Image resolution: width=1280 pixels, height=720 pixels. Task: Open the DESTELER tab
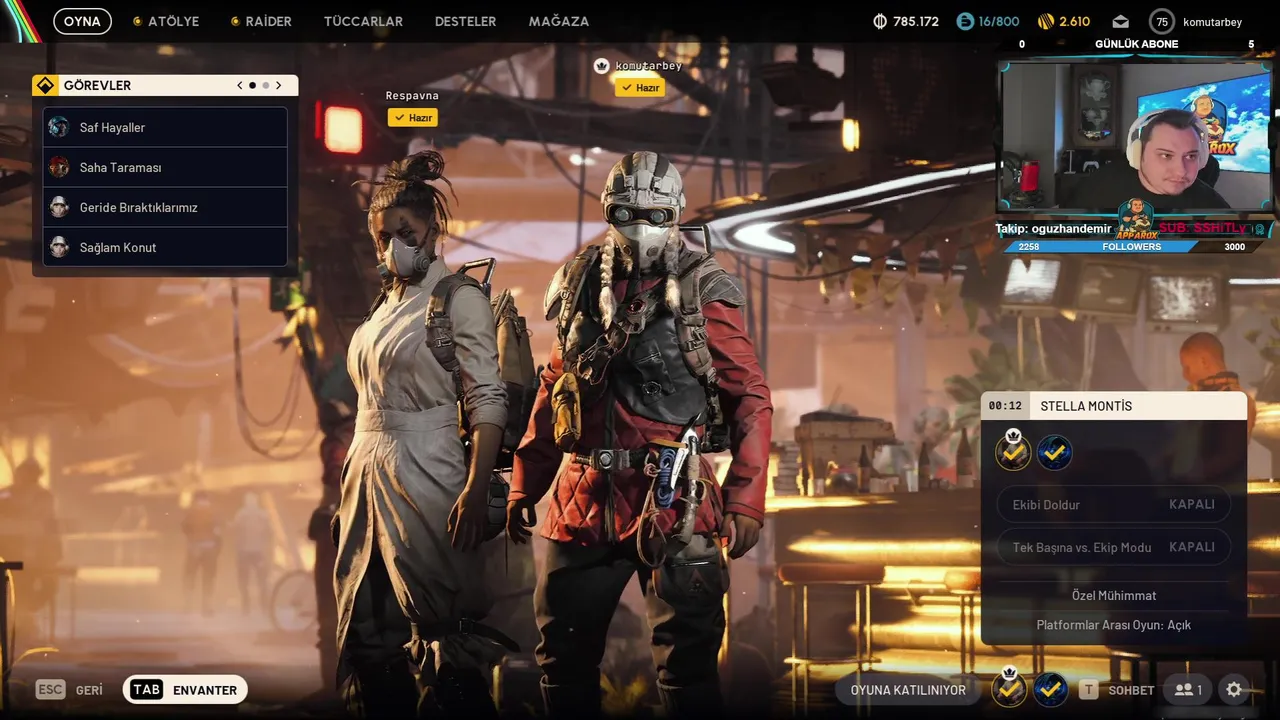point(465,21)
